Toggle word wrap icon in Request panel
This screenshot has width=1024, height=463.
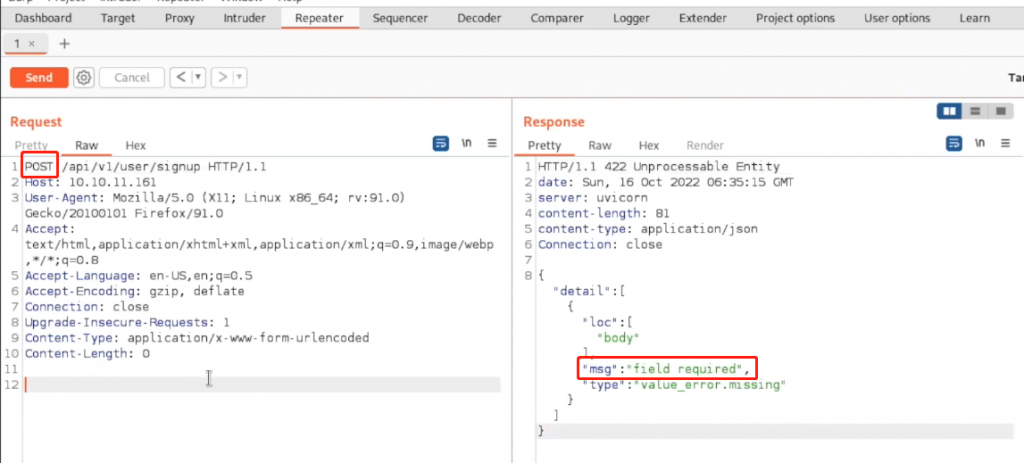(x=441, y=144)
